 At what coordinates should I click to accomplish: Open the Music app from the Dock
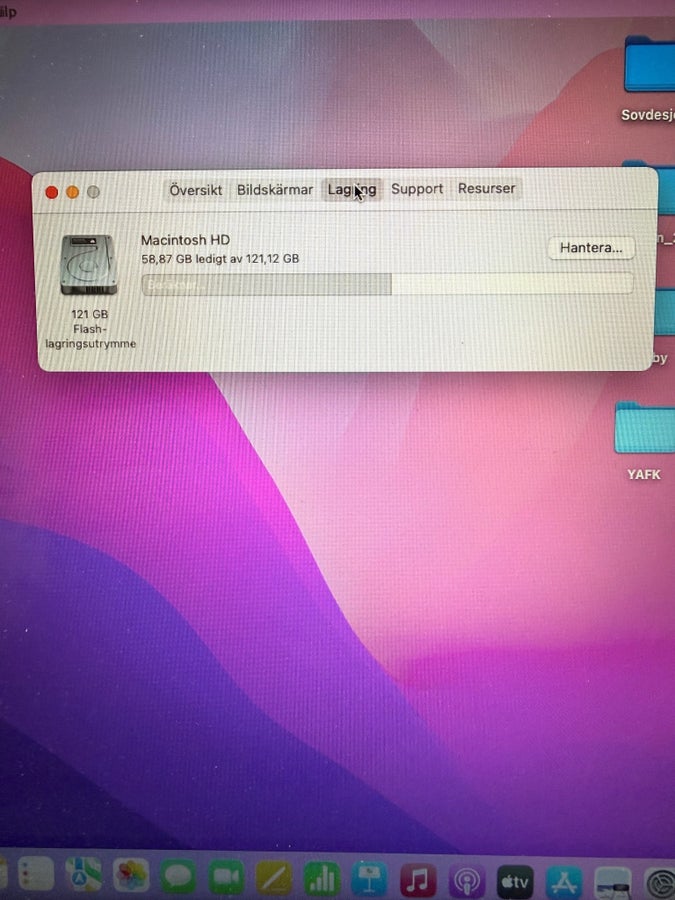[418, 879]
